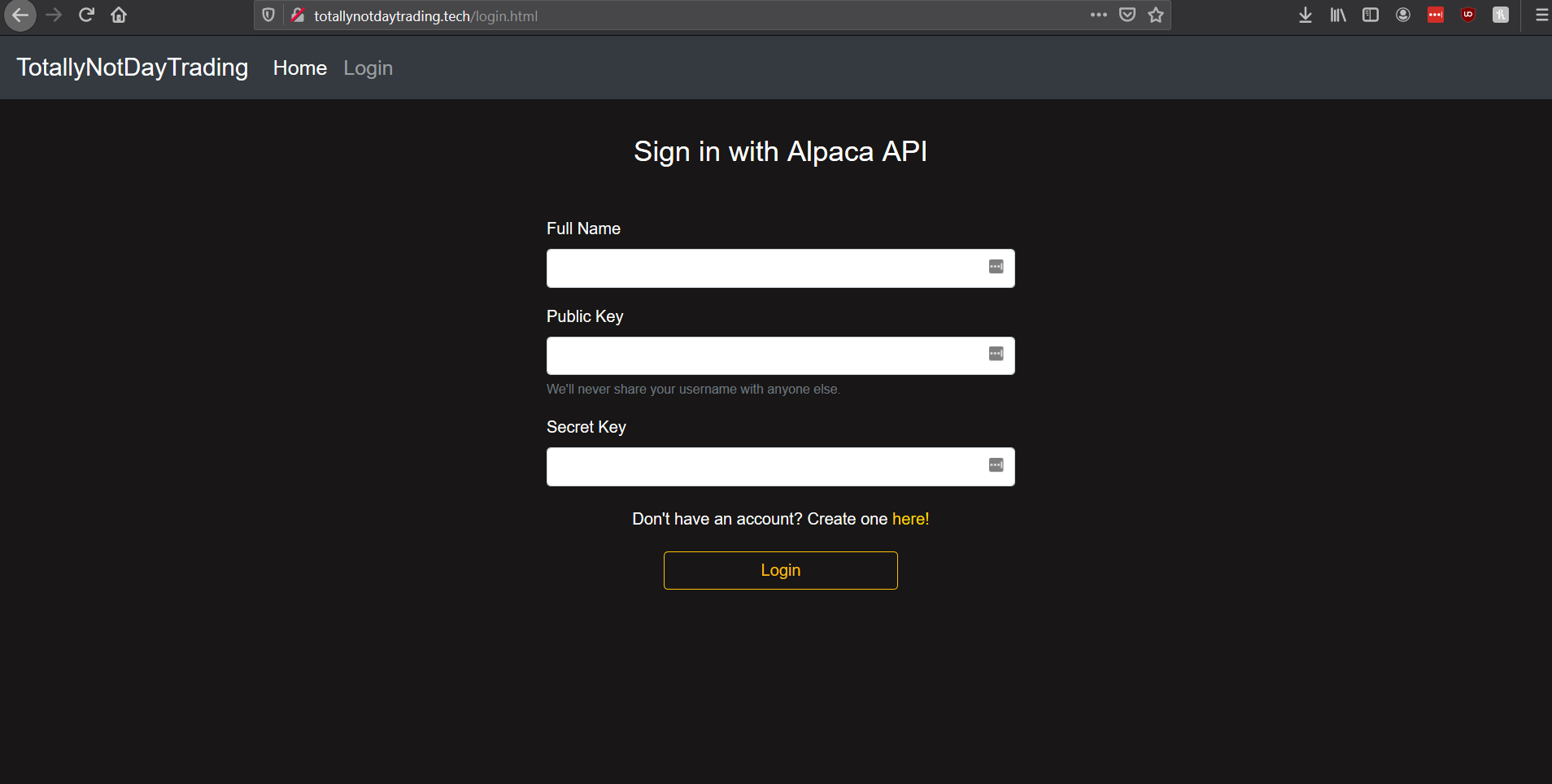Follow the yellow 'here!' create account link
Image resolution: width=1552 pixels, height=784 pixels.
tap(910, 519)
